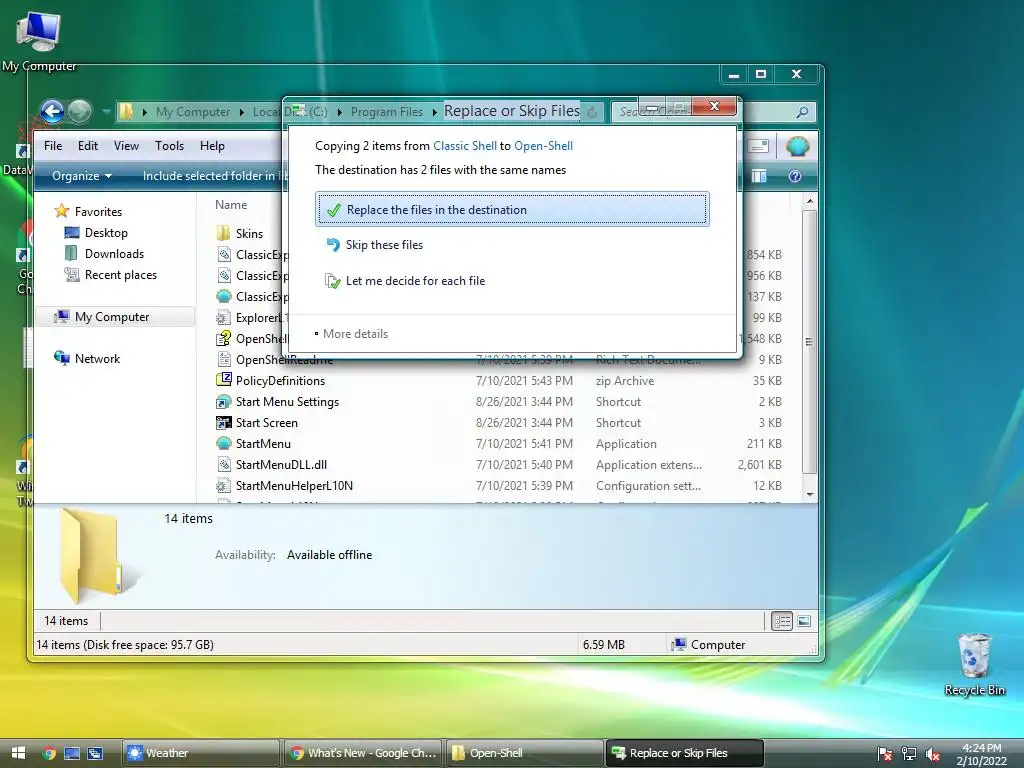Open the My Computer desktop icon
Image resolution: width=1024 pixels, height=768 pixels.
coord(39,40)
